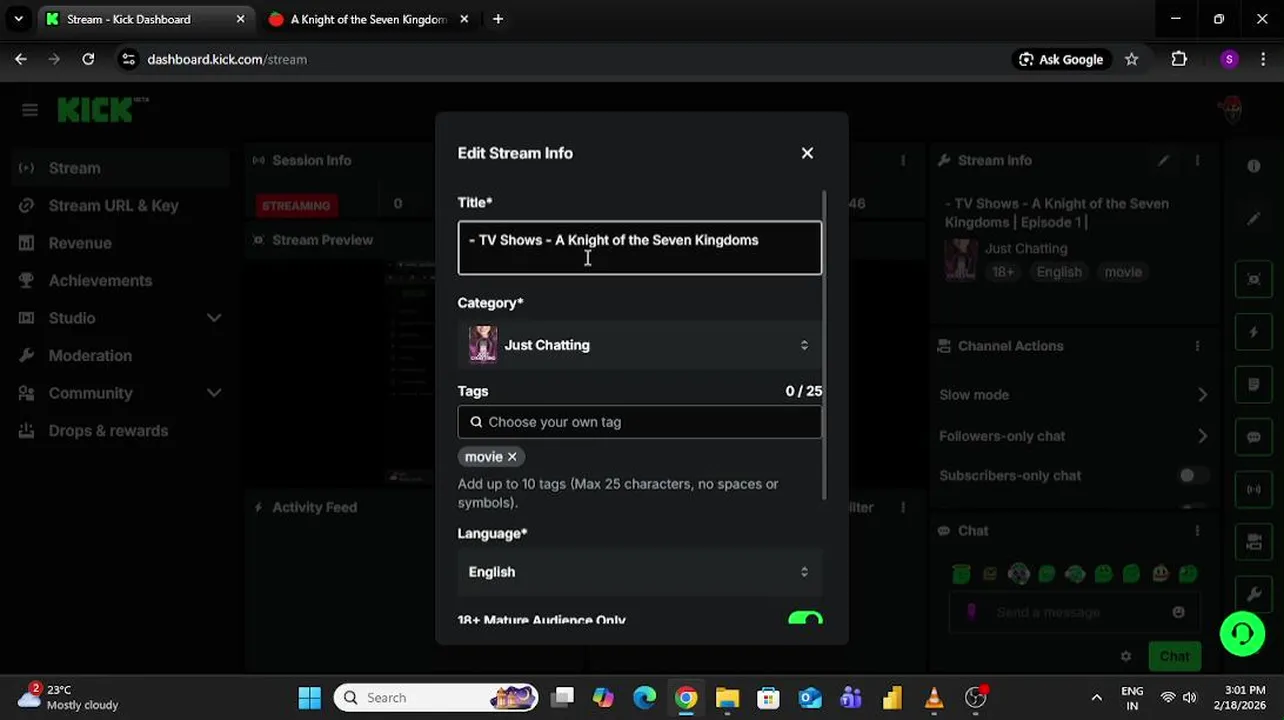The width and height of the screenshot is (1284, 720).
Task: Open the Just Chatting category dropdown
Action: (x=640, y=345)
